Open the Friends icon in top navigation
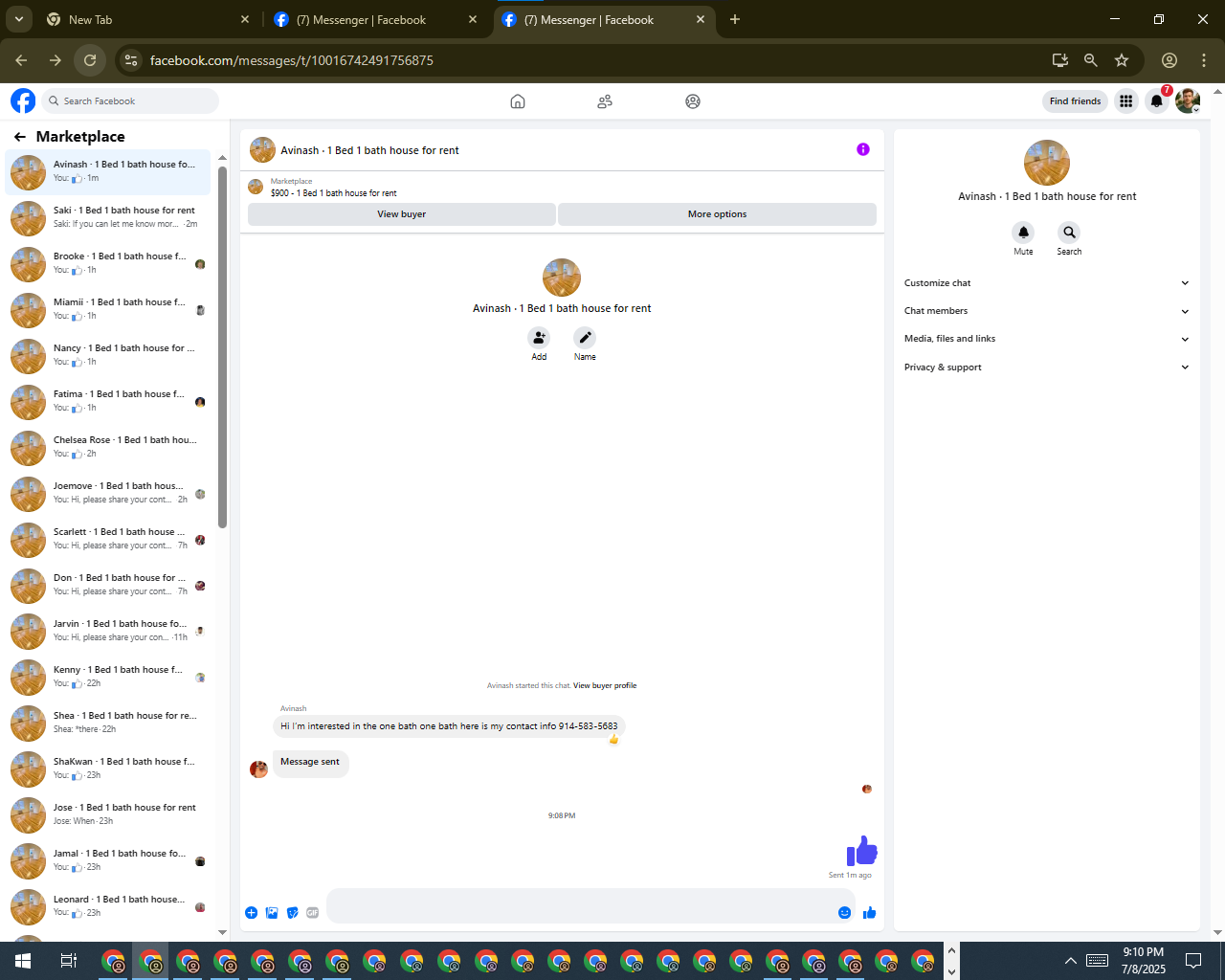1225x980 pixels. pos(605,101)
